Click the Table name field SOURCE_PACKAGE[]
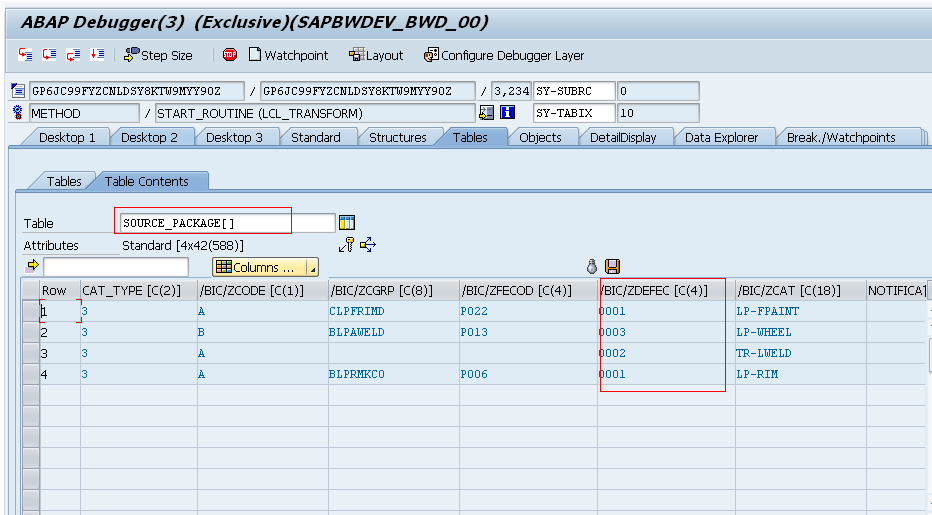This screenshot has width=932, height=515. point(228,223)
